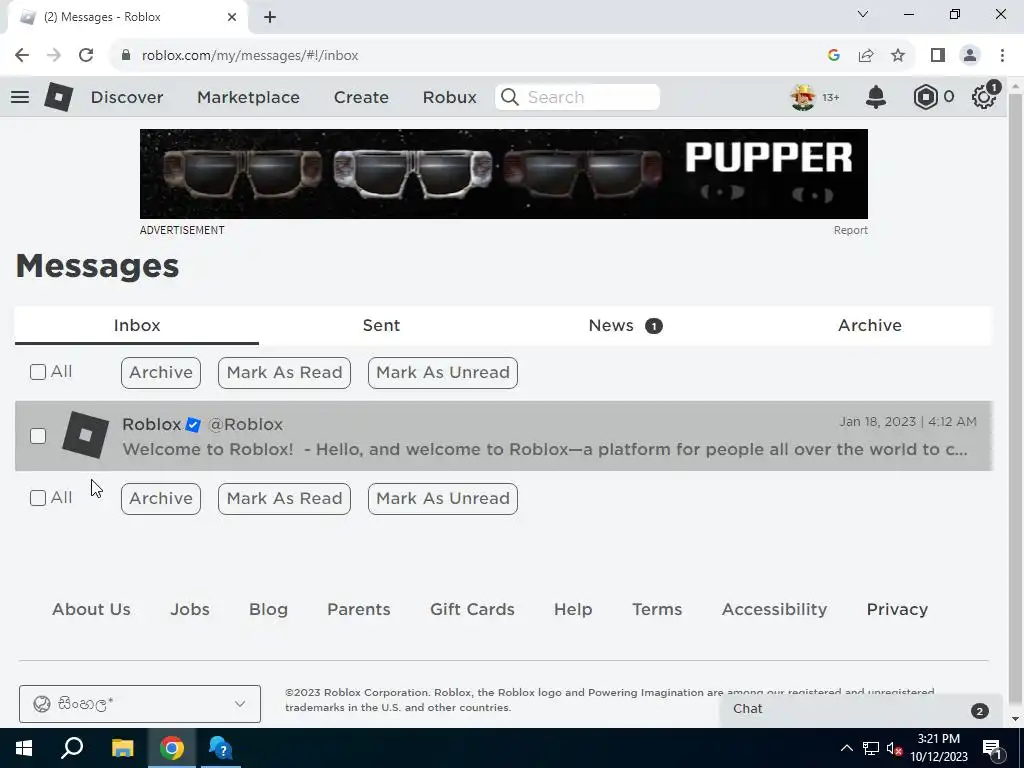Reload the page
The width and height of the screenshot is (1024, 768).
coord(86,56)
